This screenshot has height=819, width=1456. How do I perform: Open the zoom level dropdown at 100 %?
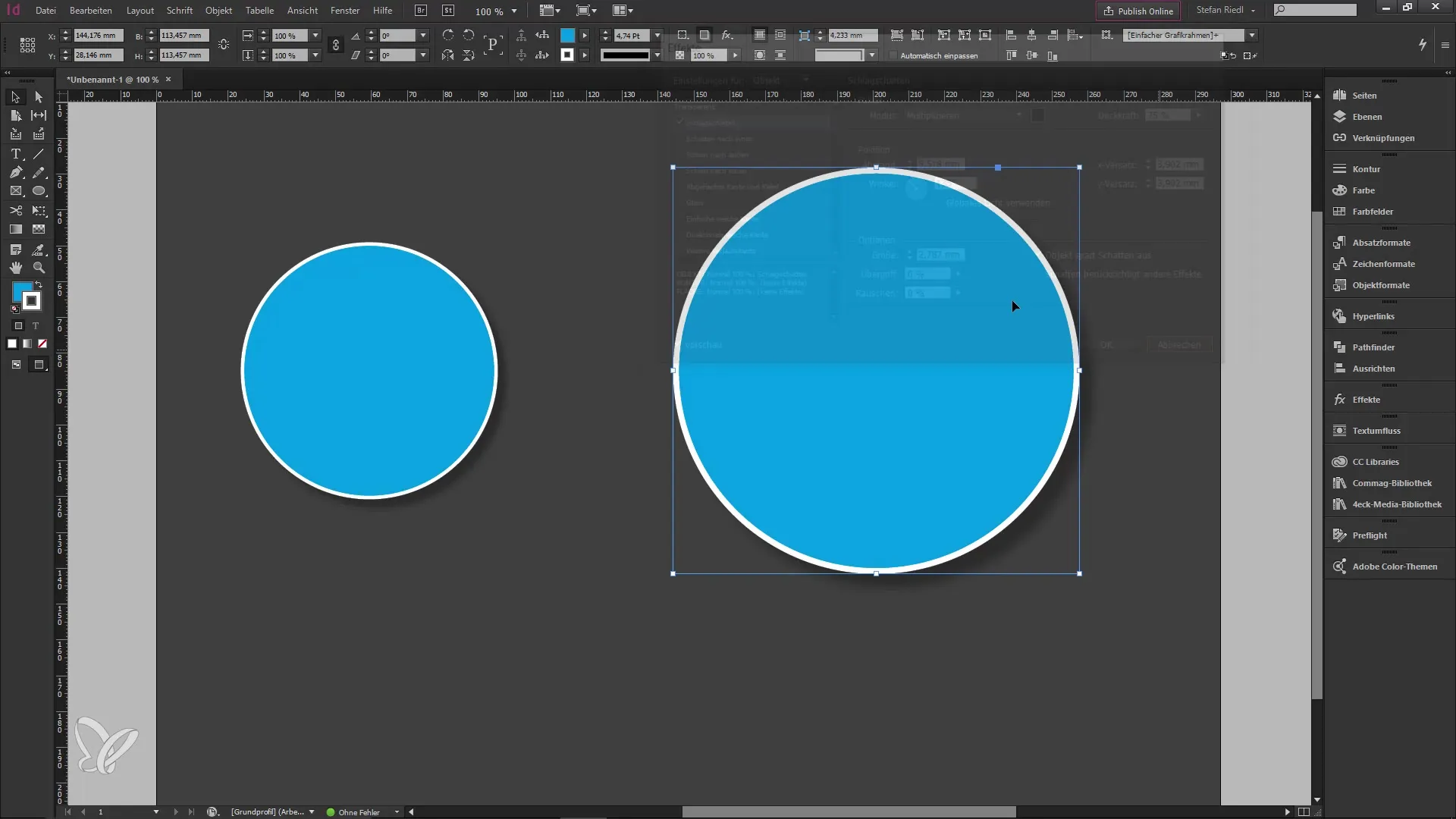point(514,11)
